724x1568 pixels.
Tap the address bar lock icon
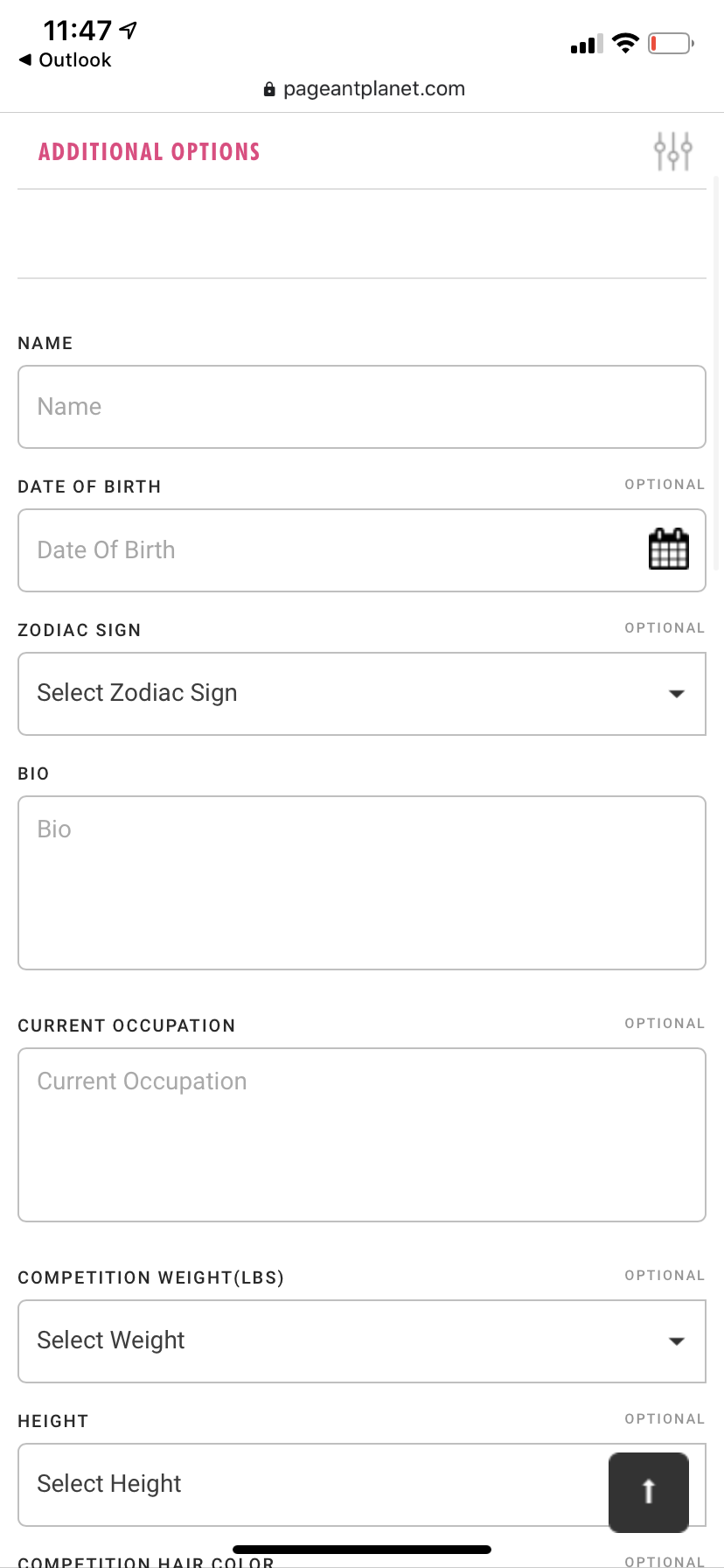click(x=269, y=89)
